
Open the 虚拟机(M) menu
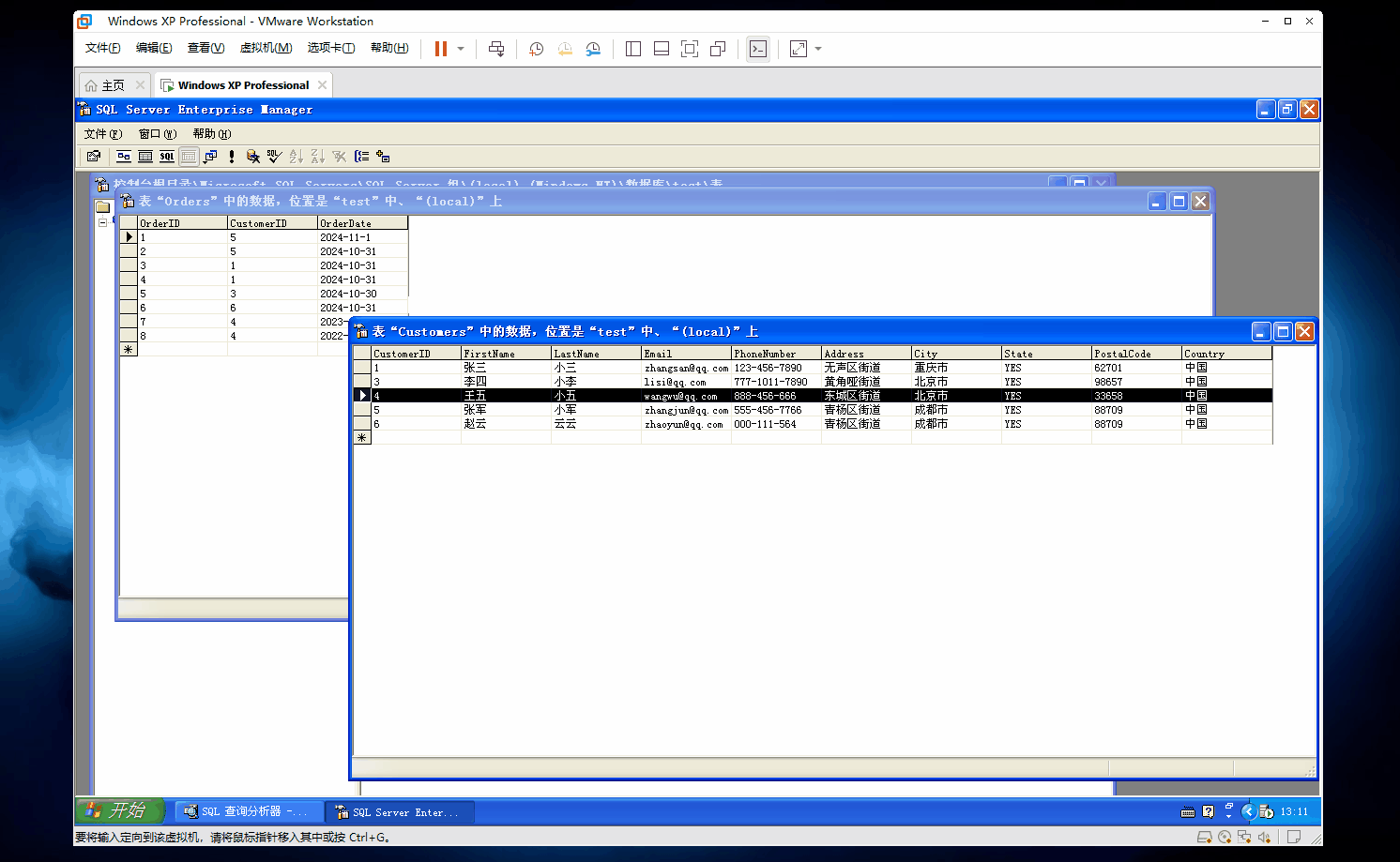click(266, 48)
